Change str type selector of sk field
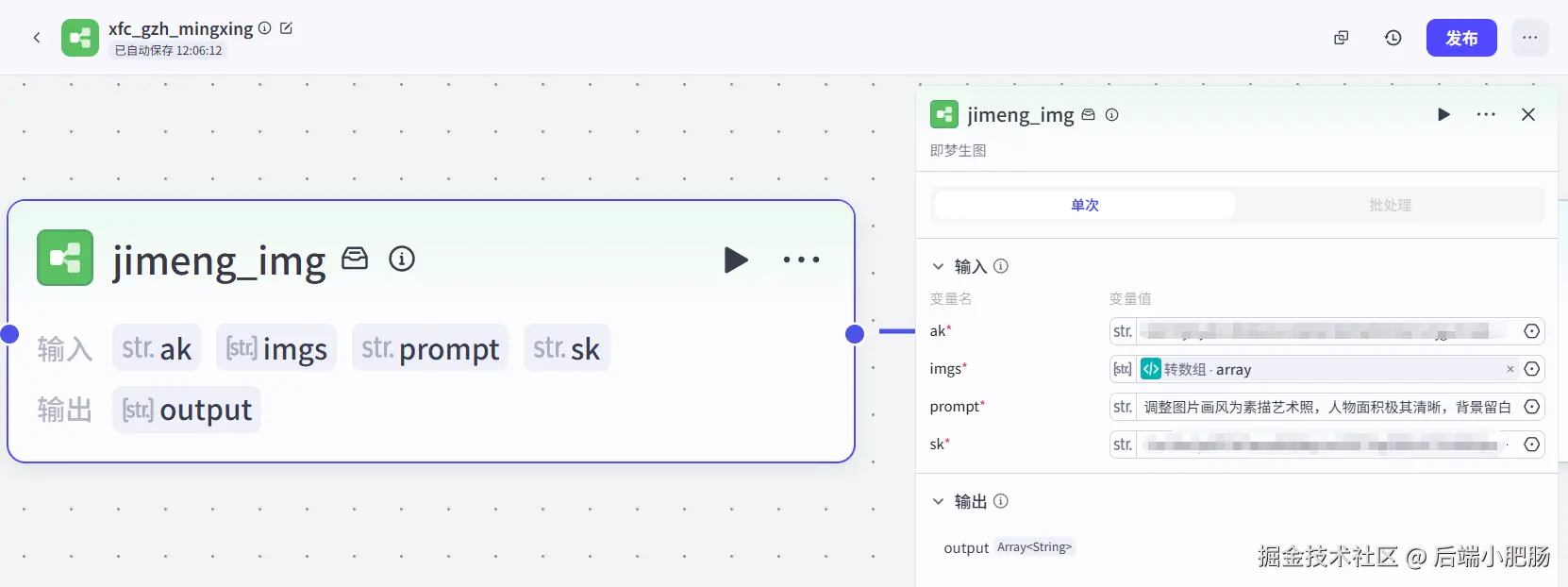The image size is (1568, 587). pyautogui.click(x=1123, y=444)
